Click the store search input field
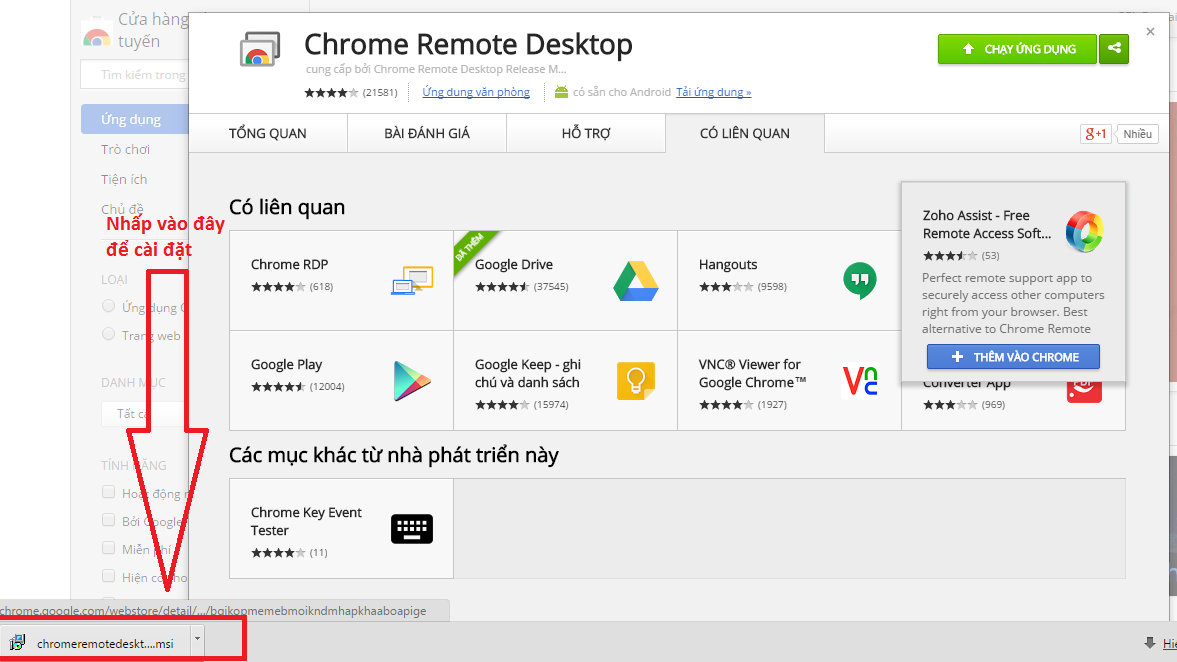 (x=134, y=74)
